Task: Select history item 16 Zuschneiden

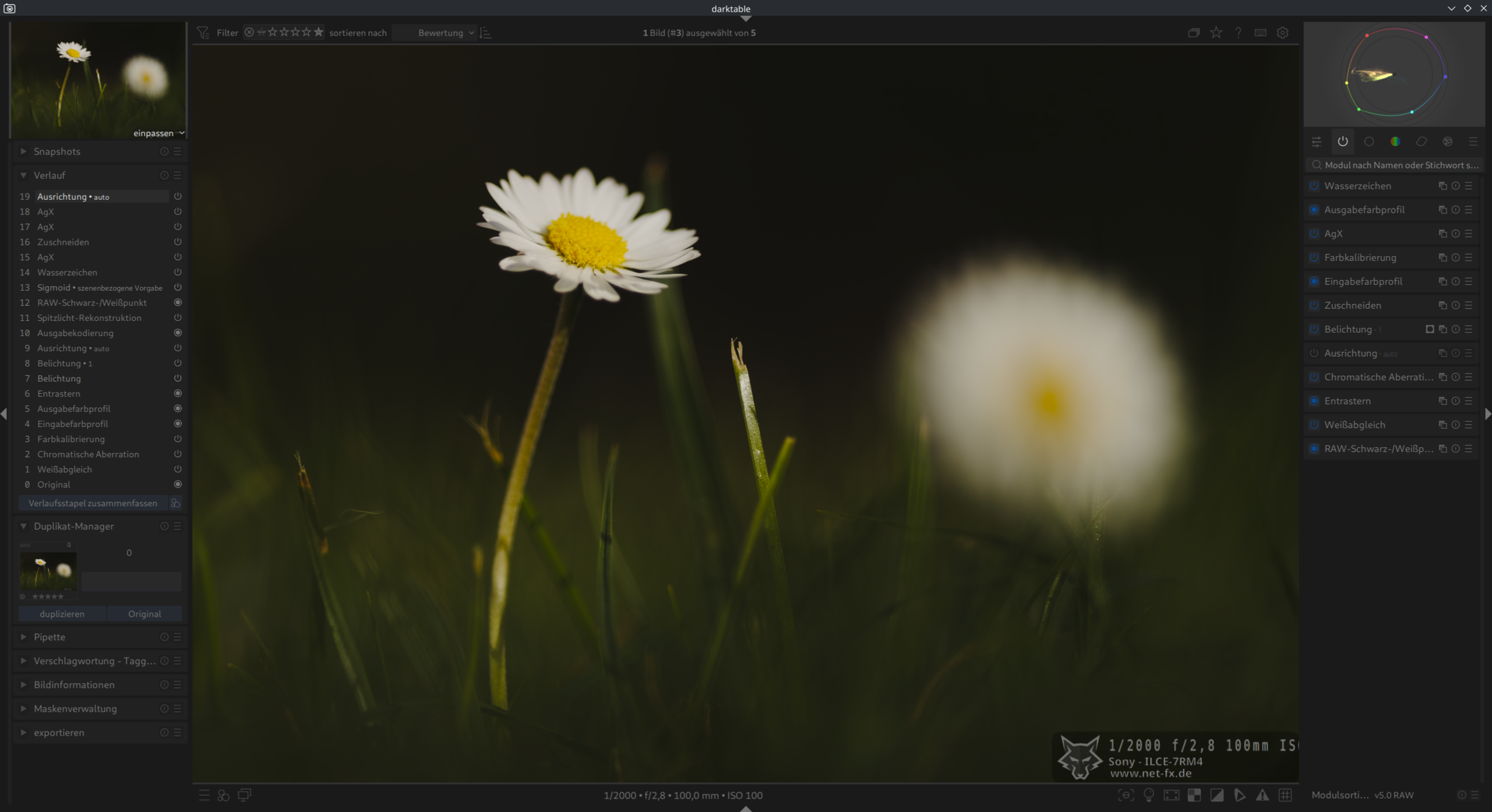Action: [x=63, y=242]
